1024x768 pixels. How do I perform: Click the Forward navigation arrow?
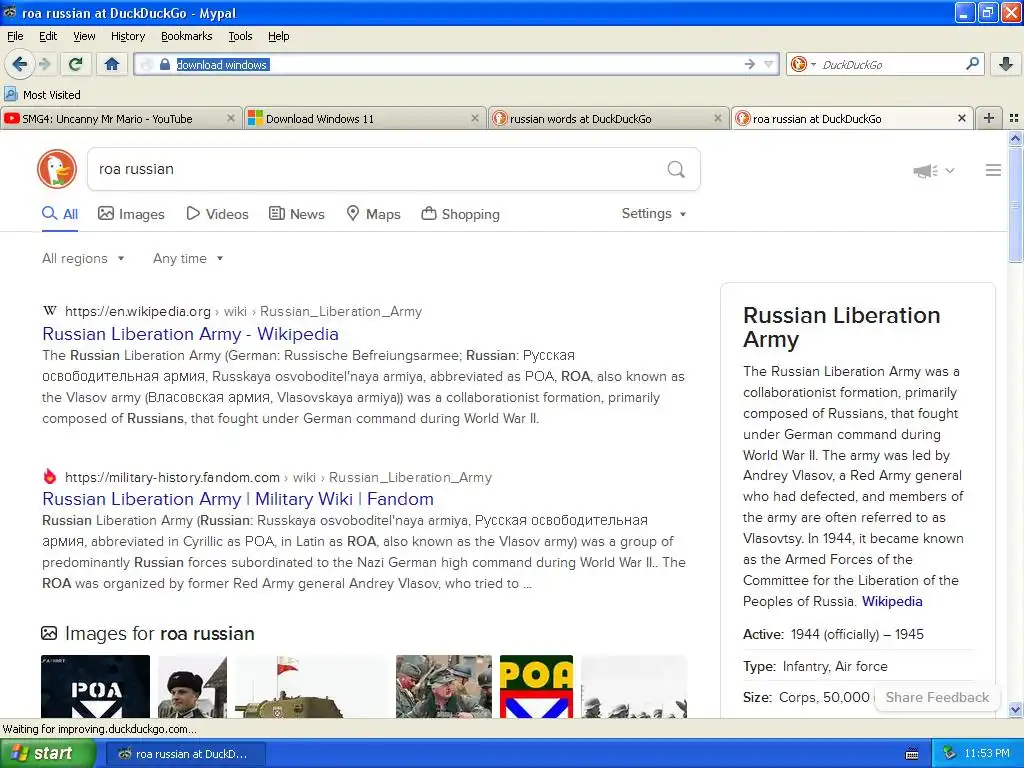44,64
